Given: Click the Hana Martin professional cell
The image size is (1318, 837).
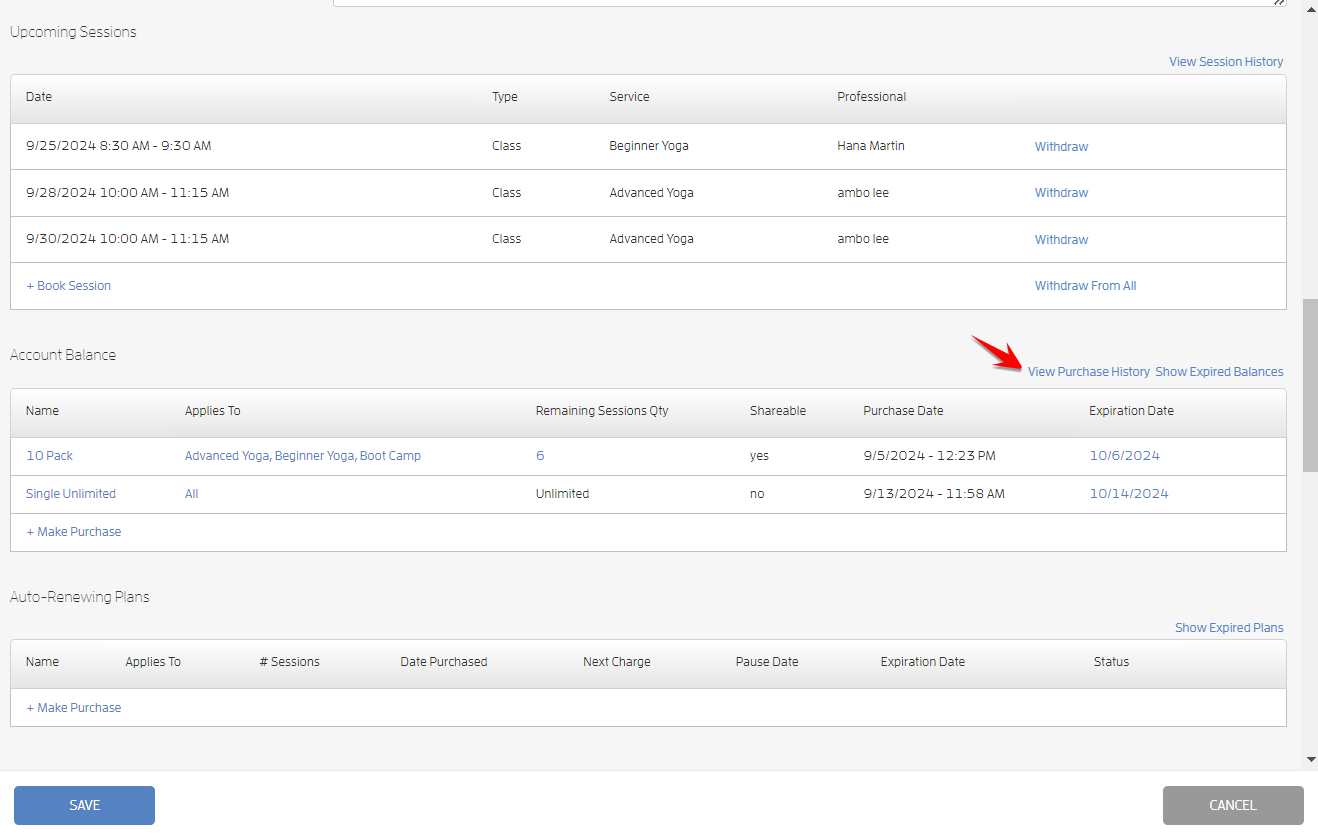Looking at the screenshot, I should (870, 146).
